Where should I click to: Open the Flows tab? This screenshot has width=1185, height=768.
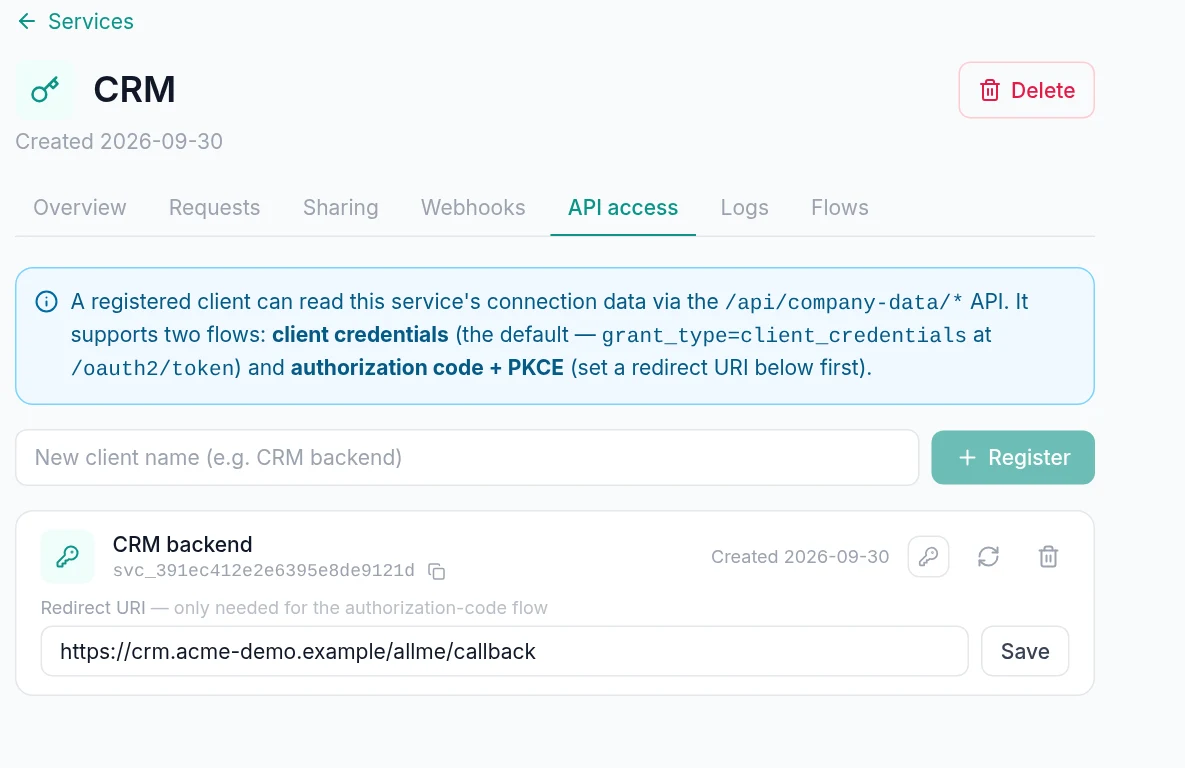pos(840,207)
